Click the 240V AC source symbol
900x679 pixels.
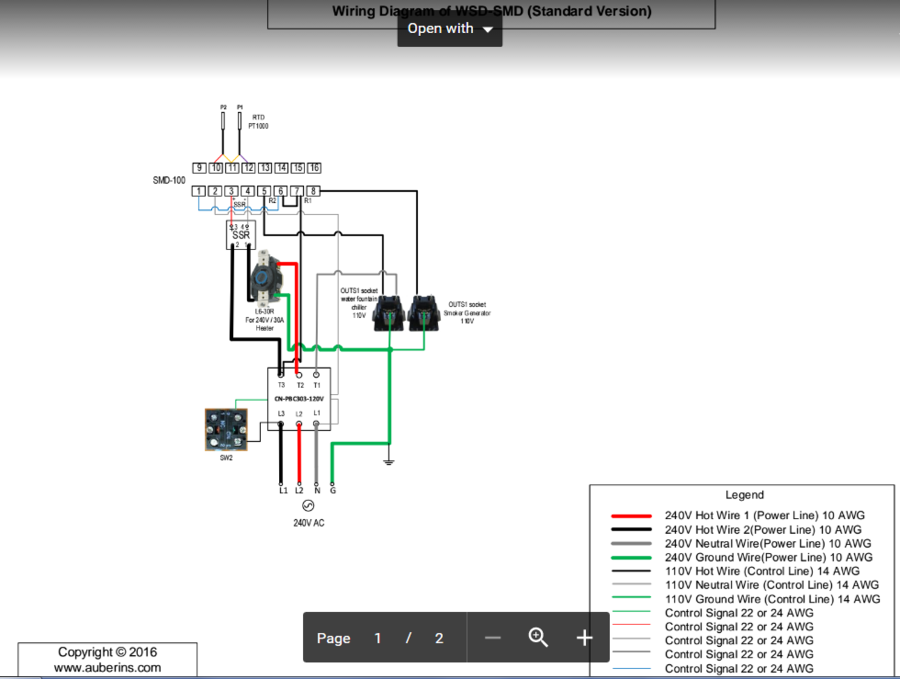point(308,507)
